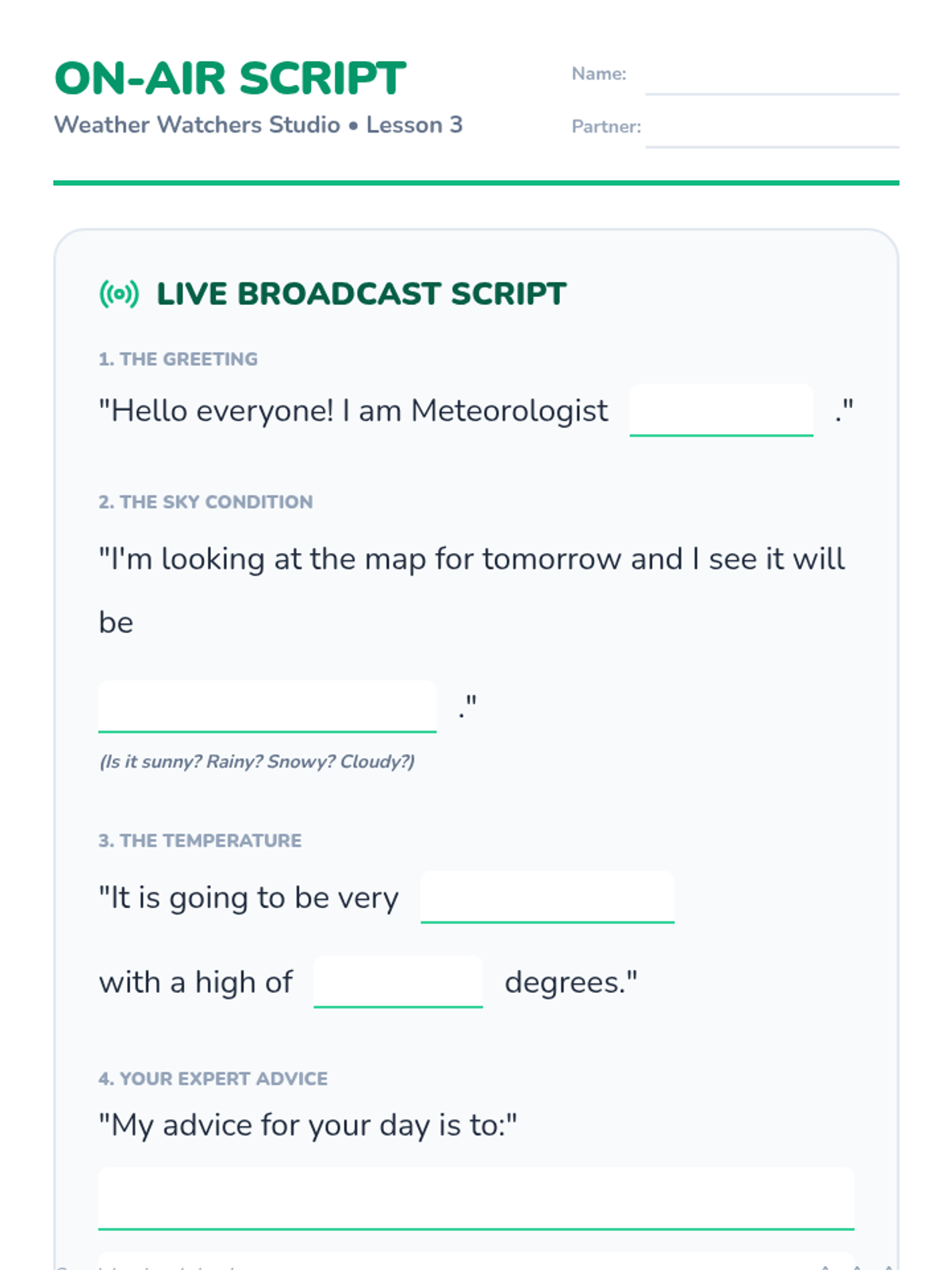Select the sky condition answer blank
Screen dimensions: 952x1270
point(267,706)
